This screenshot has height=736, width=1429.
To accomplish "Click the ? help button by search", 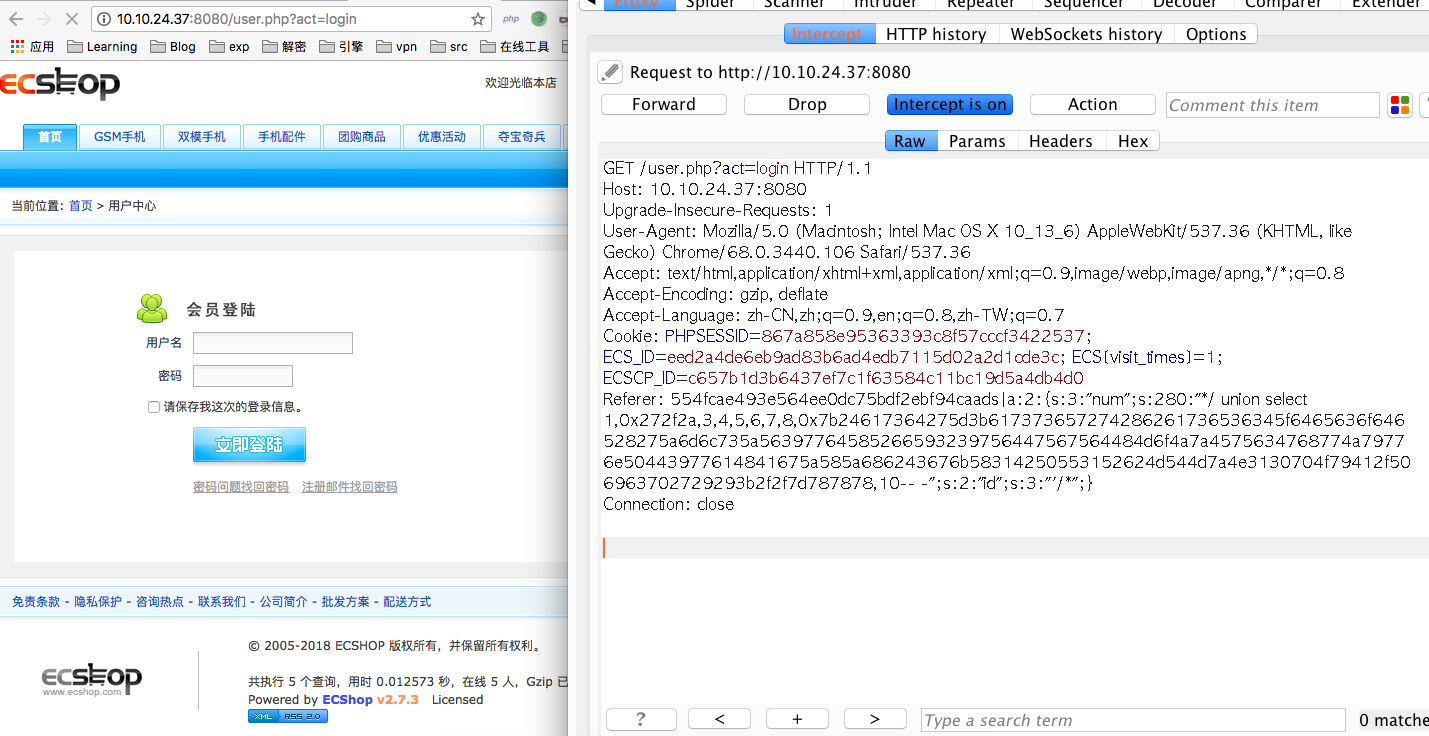I will [x=641, y=719].
